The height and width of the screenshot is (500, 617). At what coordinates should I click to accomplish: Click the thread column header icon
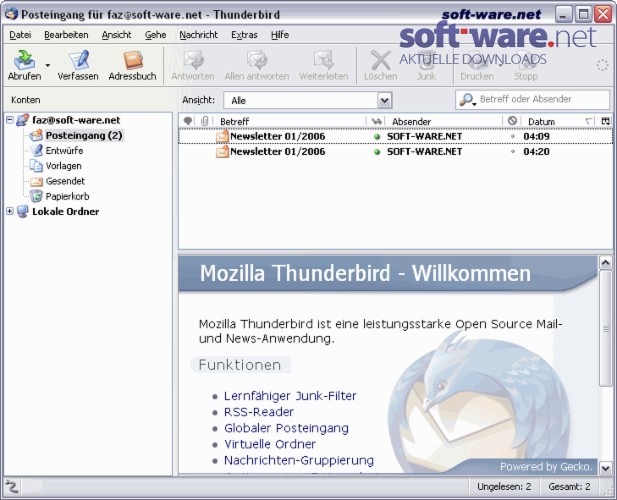click(x=188, y=121)
